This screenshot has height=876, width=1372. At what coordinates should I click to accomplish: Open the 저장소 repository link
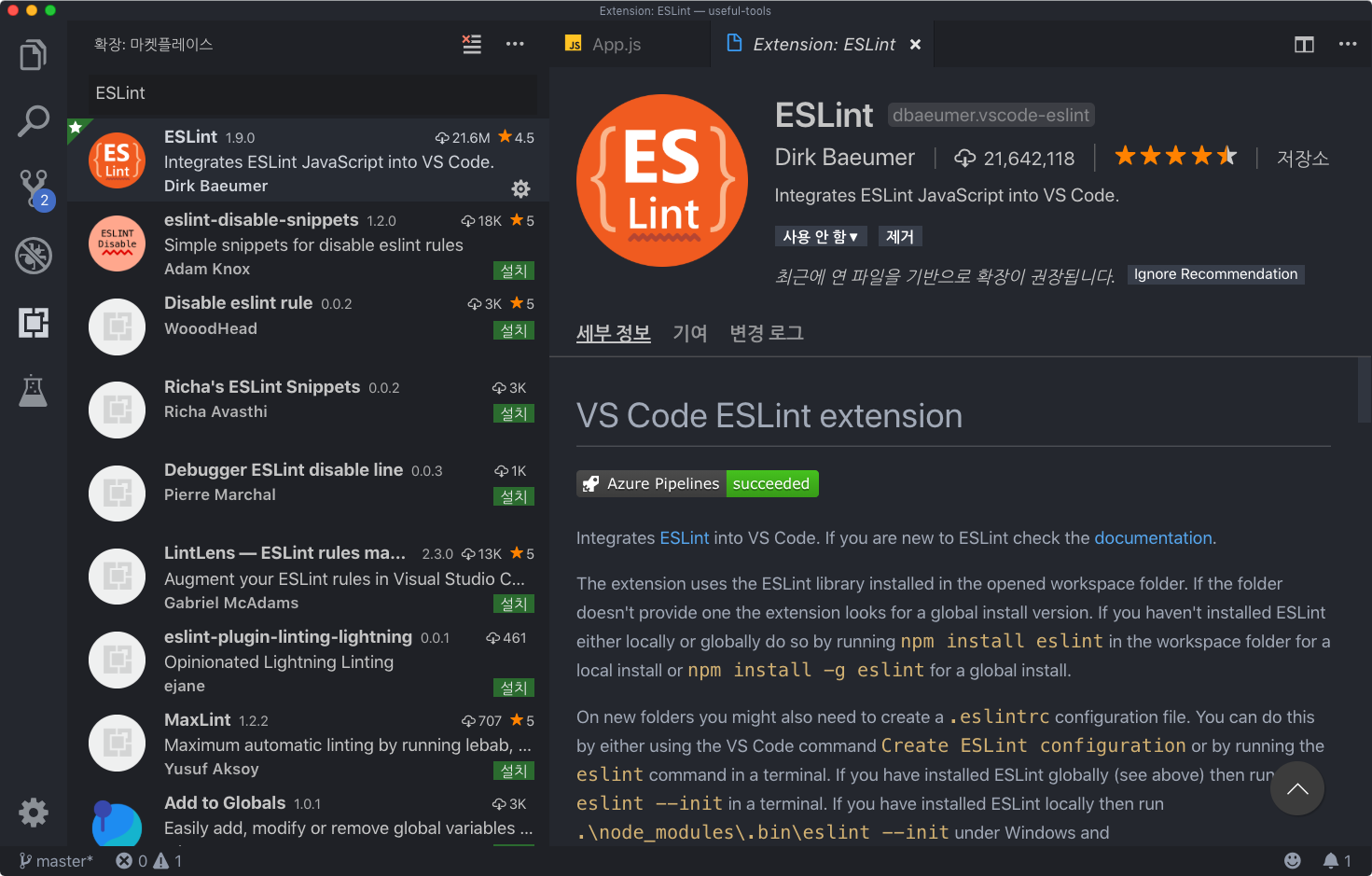(x=1303, y=159)
